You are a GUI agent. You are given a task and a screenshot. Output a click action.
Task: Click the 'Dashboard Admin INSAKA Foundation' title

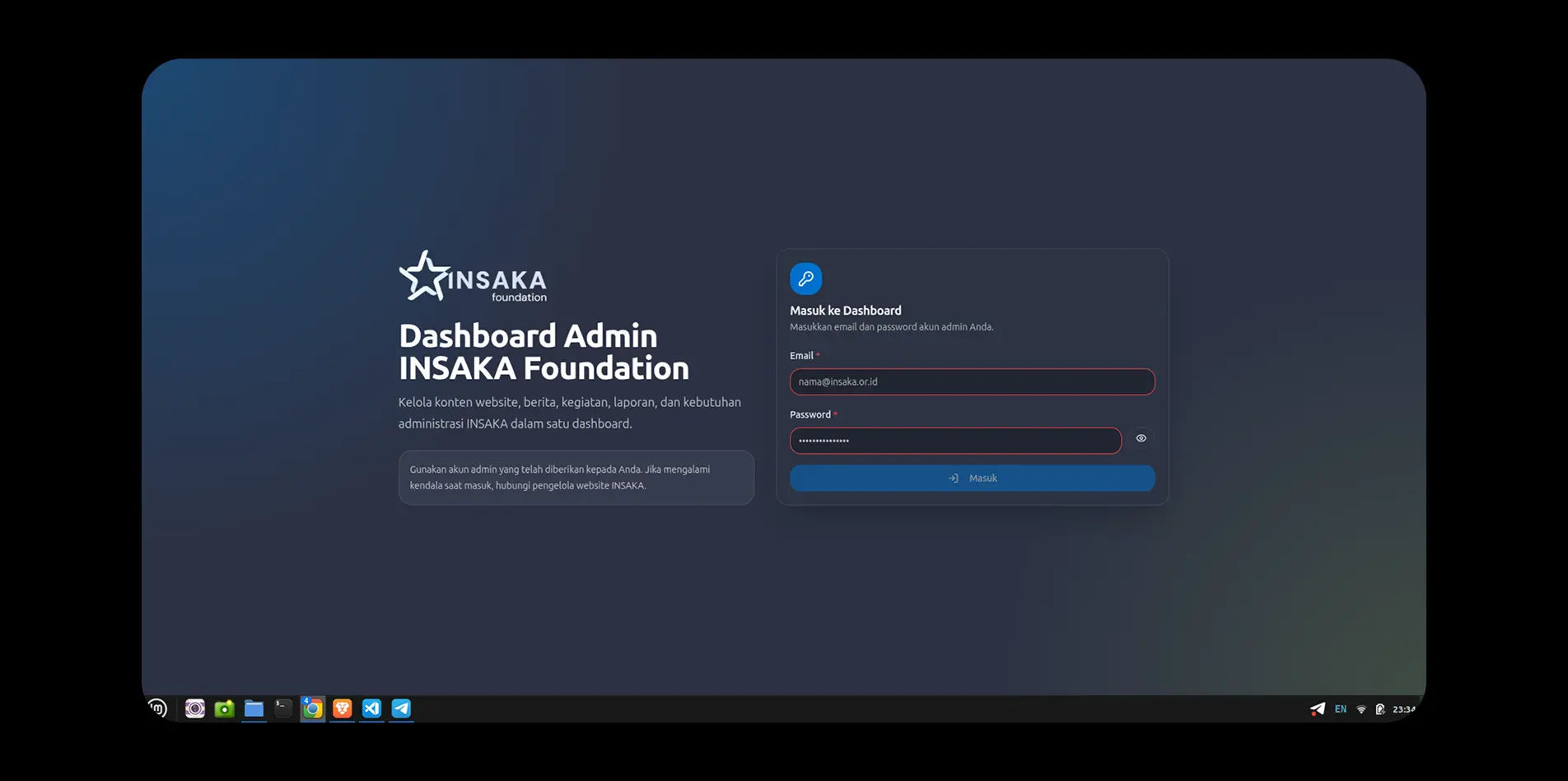point(544,352)
